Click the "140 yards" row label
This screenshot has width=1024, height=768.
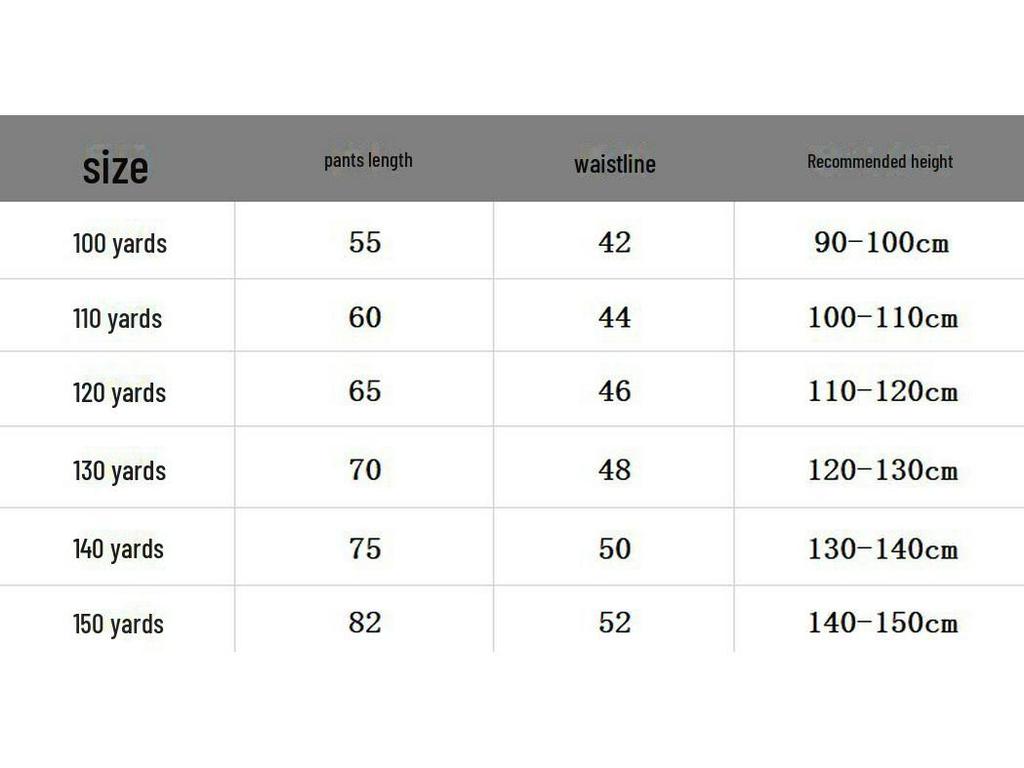click(118, 549)
